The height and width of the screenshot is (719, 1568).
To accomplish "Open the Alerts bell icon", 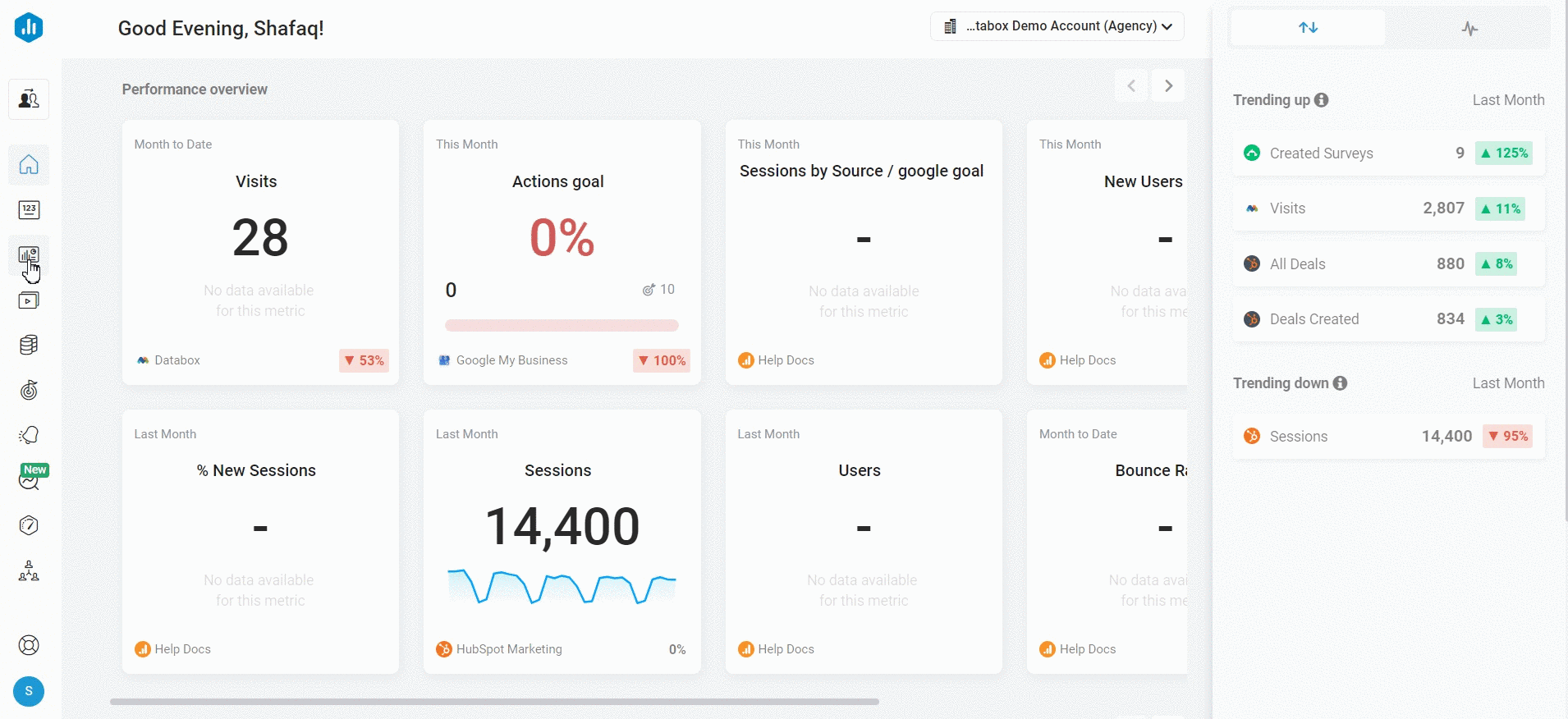I will point(29,435).
